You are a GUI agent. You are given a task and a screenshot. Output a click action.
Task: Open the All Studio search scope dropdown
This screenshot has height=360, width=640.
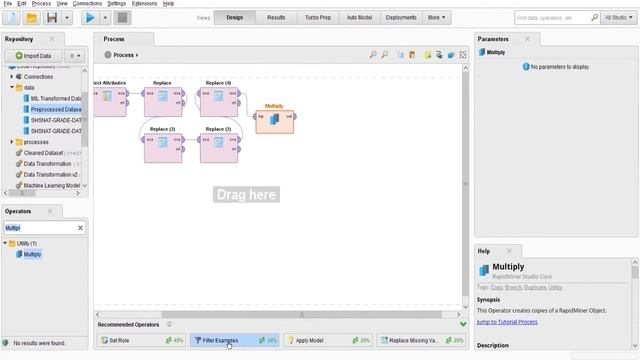619,18
